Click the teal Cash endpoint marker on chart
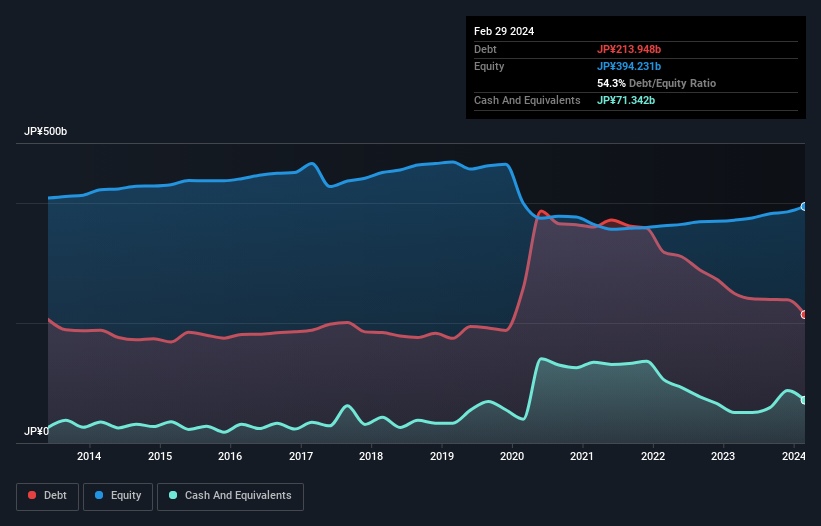The width and height of the screenshot is (821, 526). click(x=804, y=400)
